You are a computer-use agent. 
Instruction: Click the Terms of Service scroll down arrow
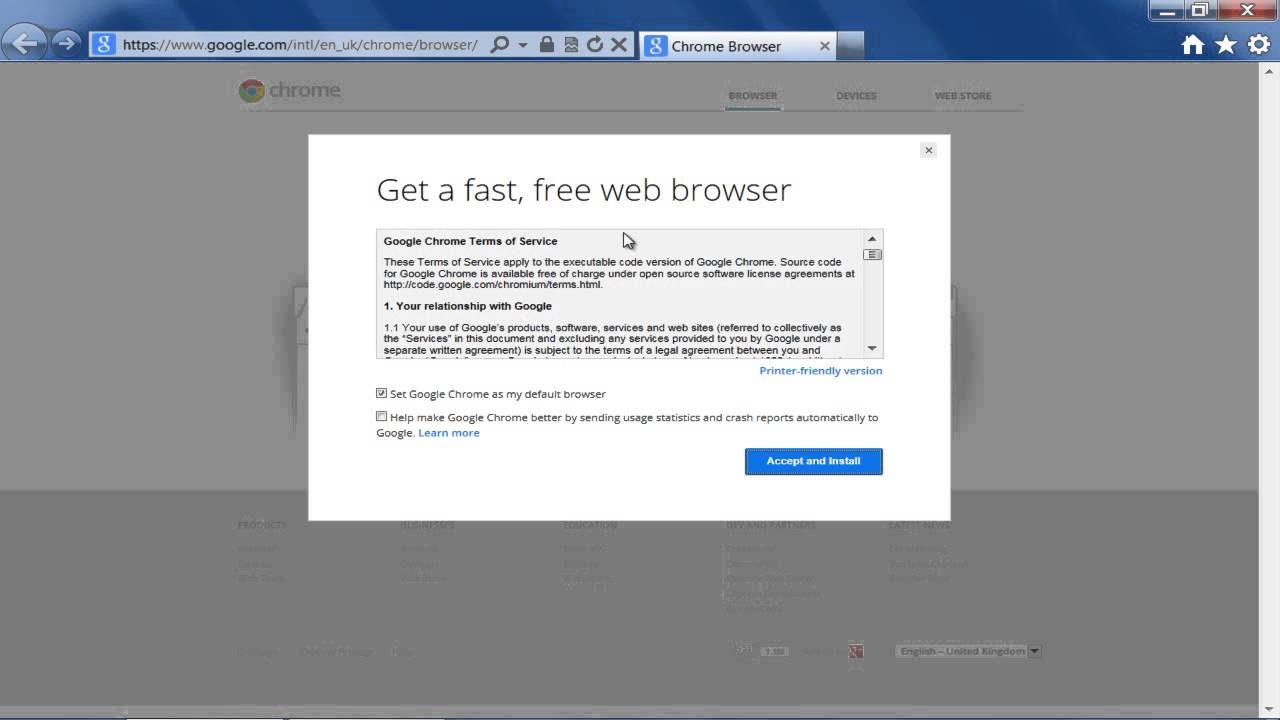pos(872,348)
